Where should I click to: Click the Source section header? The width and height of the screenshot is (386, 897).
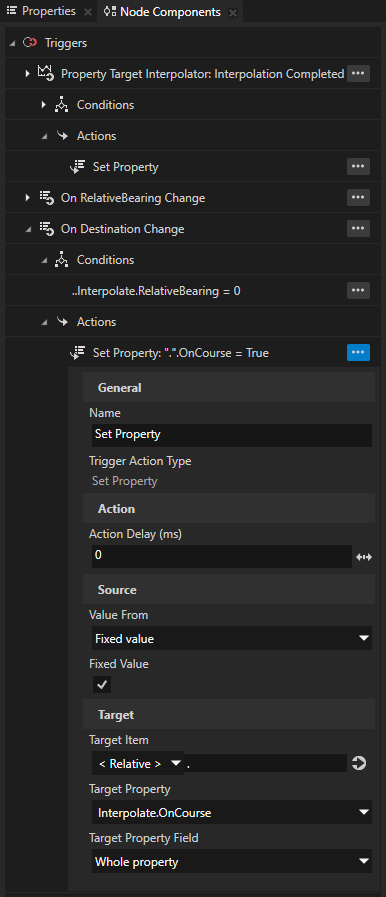click(x=229, y=589)
